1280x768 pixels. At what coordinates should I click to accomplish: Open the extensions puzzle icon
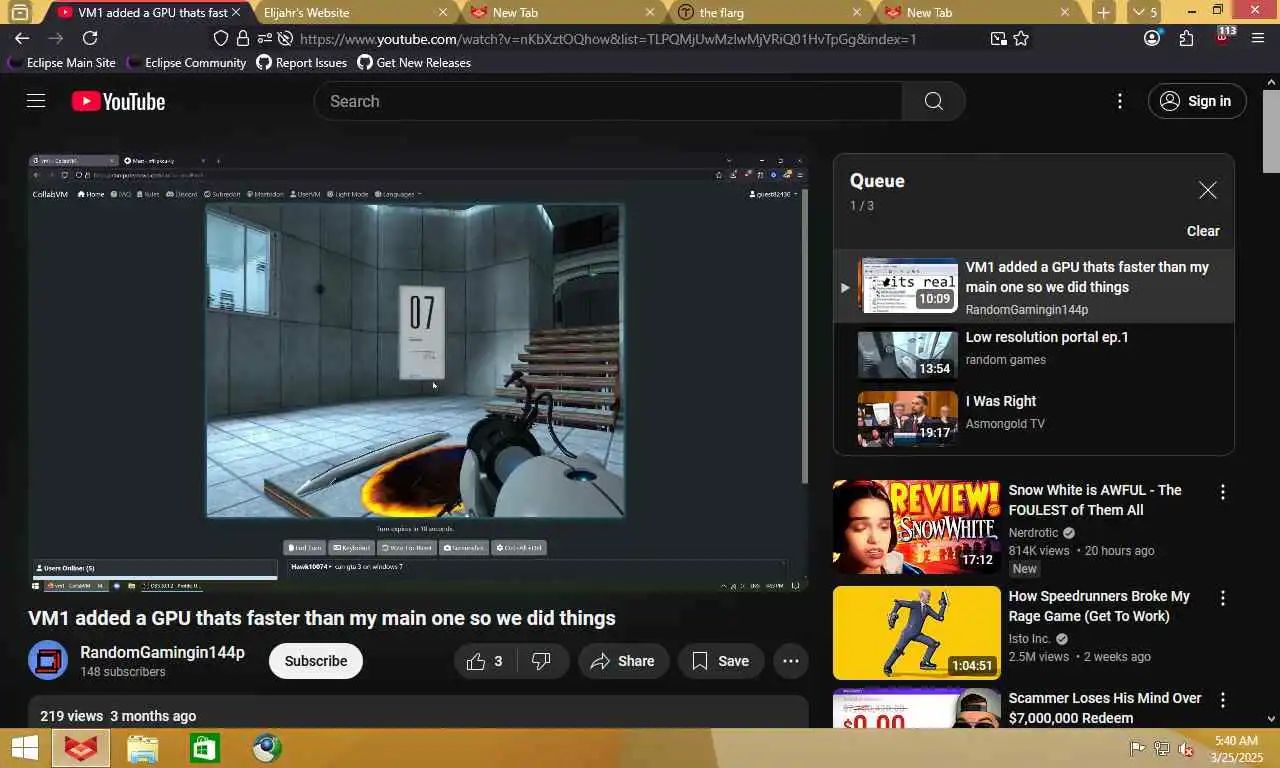click(x=1187, y=38)
